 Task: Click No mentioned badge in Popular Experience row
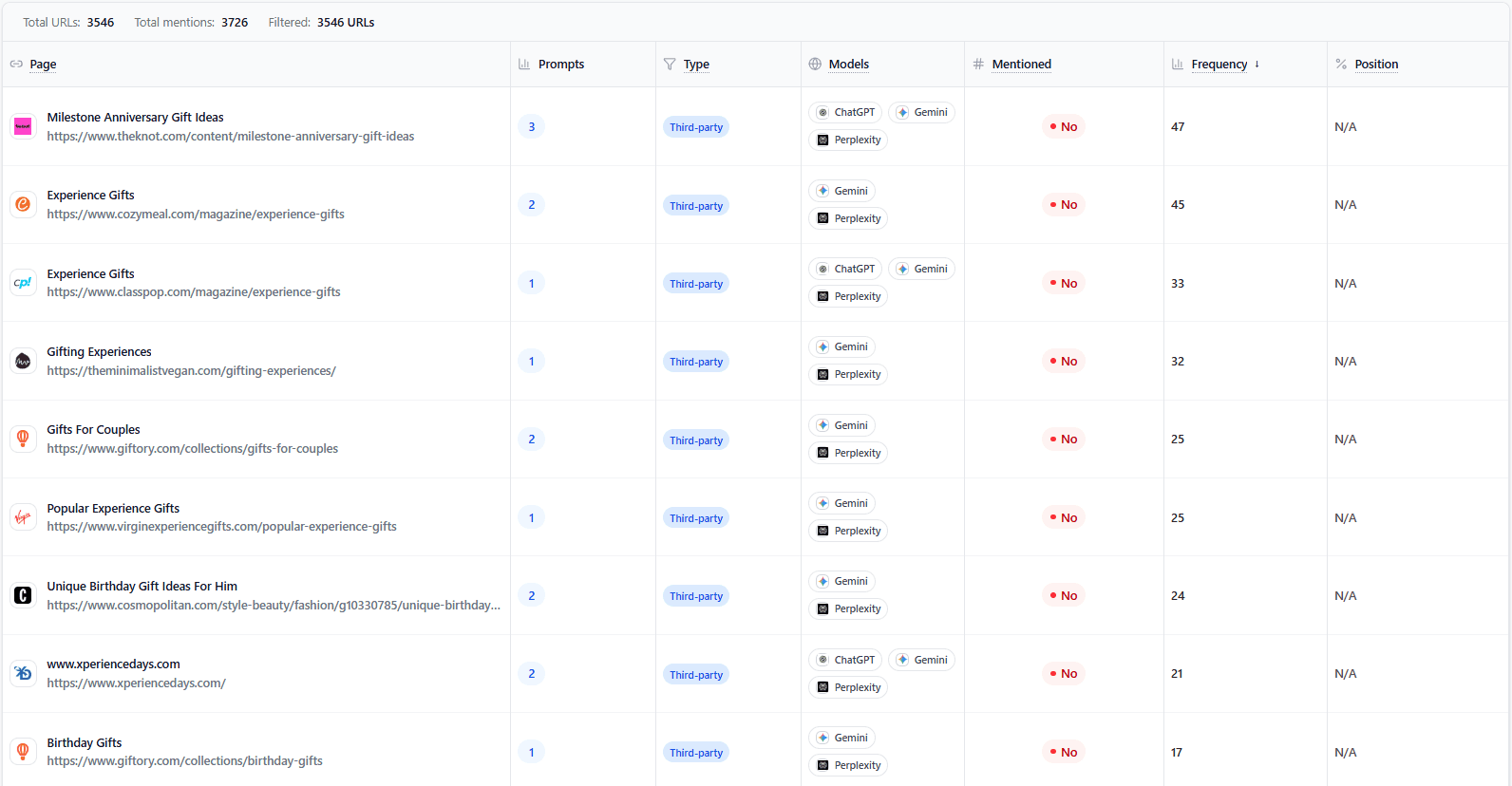click(1063, 517)
